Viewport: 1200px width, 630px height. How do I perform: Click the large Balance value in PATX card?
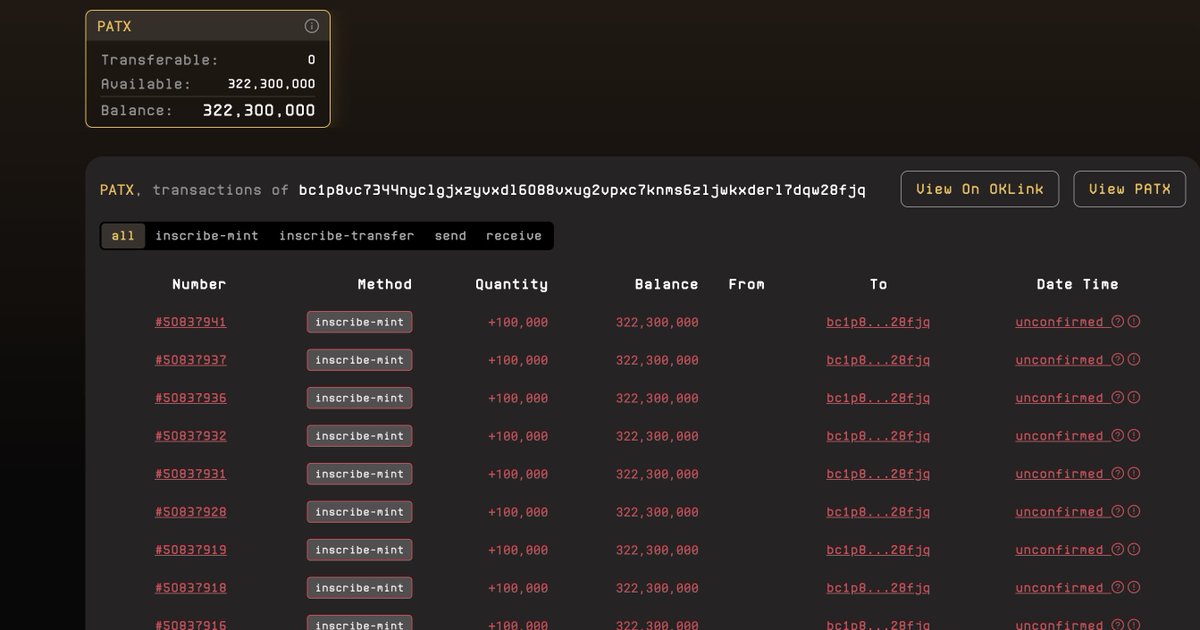pos(259,110)
